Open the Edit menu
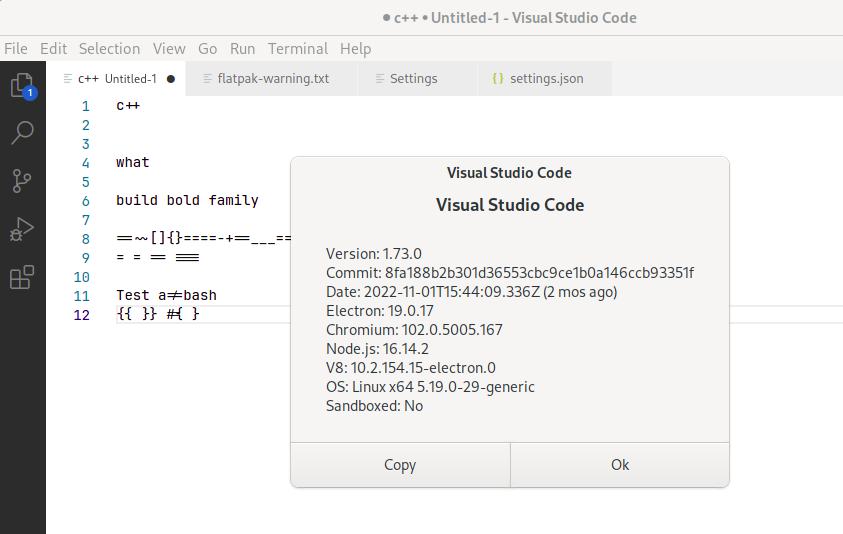 (53, 49)
